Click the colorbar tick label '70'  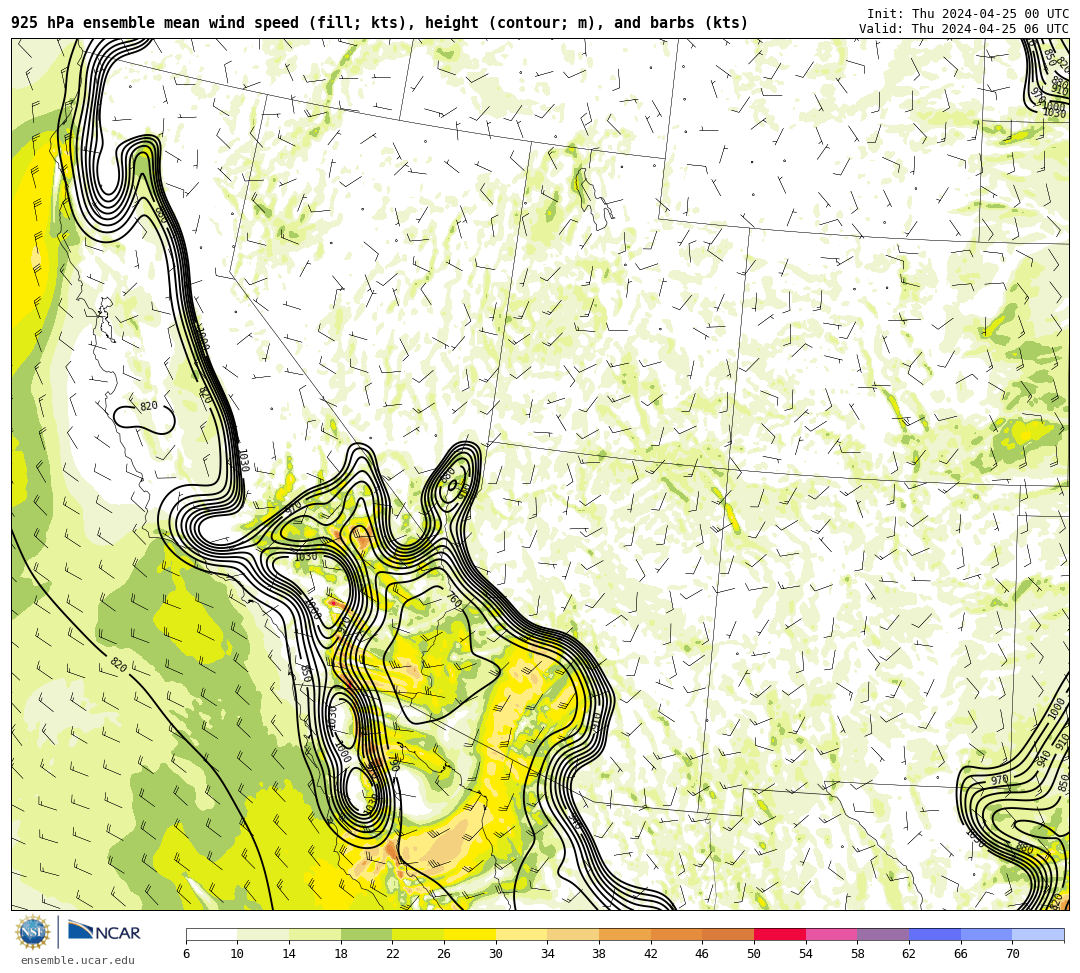[1012, 954]
